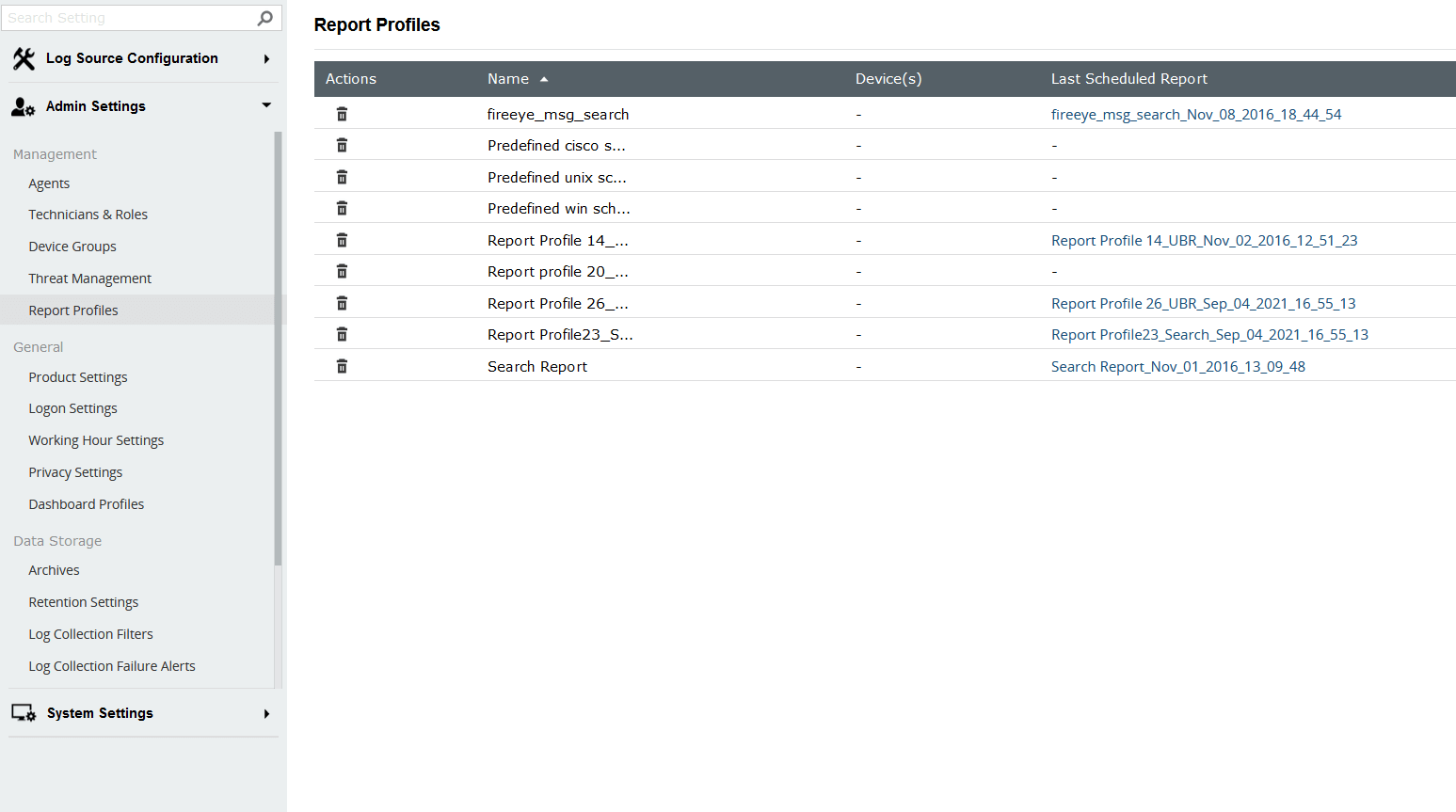
Task: Open the fireeye_msg_search_Nov_08_2016_18_44_54 report
Action: tap(1195, 113)
